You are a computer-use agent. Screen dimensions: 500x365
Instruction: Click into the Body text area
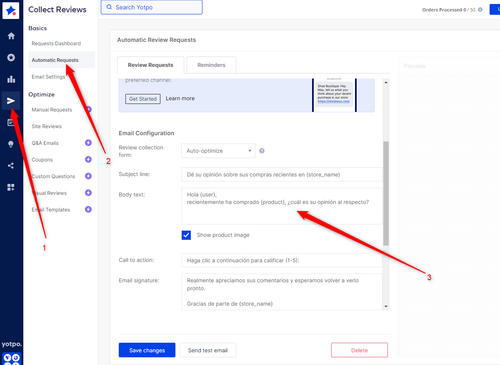point(282,206)
